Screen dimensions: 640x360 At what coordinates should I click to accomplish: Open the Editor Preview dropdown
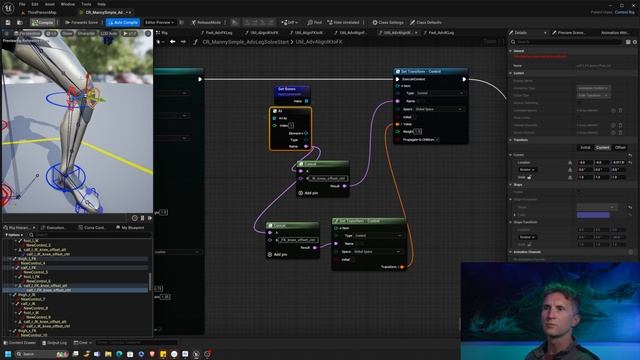click(160, 22)
